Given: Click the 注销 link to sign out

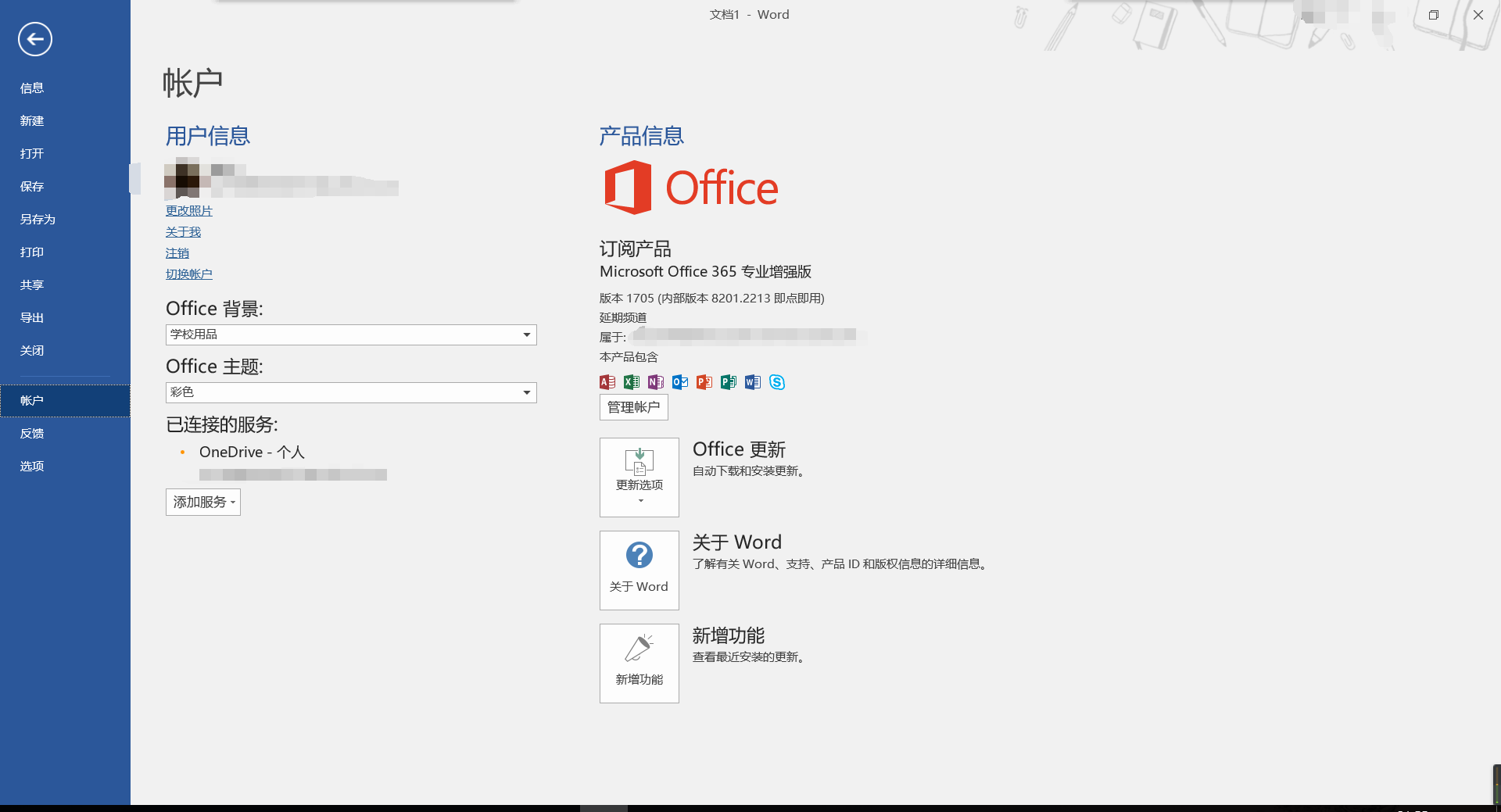Looking at the screenshot, I should tap(177, 253).
